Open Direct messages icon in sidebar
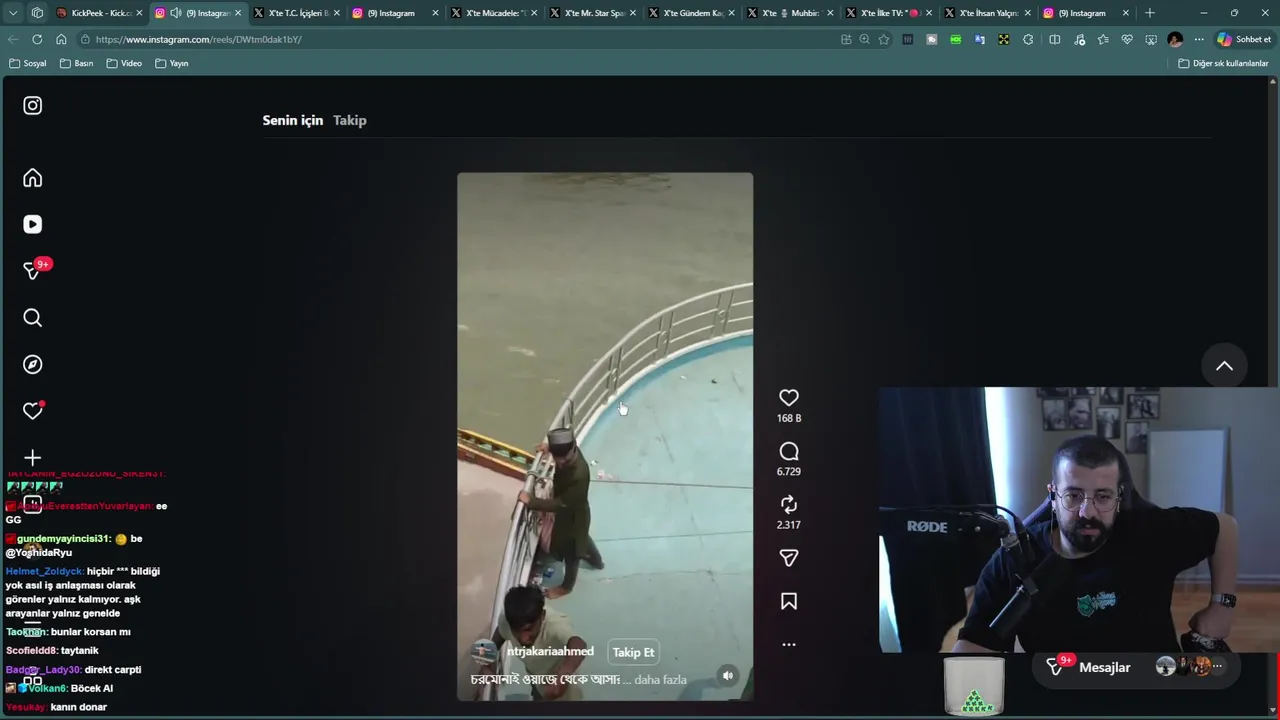Screen dimensions: 1280x720 [33, 271]
